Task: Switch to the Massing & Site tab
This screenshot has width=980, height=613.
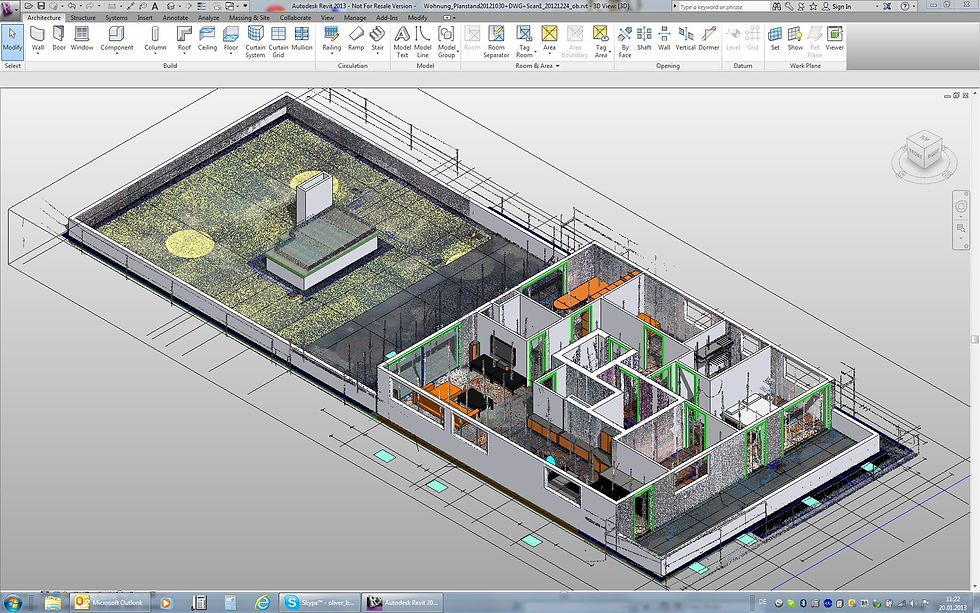Action: [249, 17]
